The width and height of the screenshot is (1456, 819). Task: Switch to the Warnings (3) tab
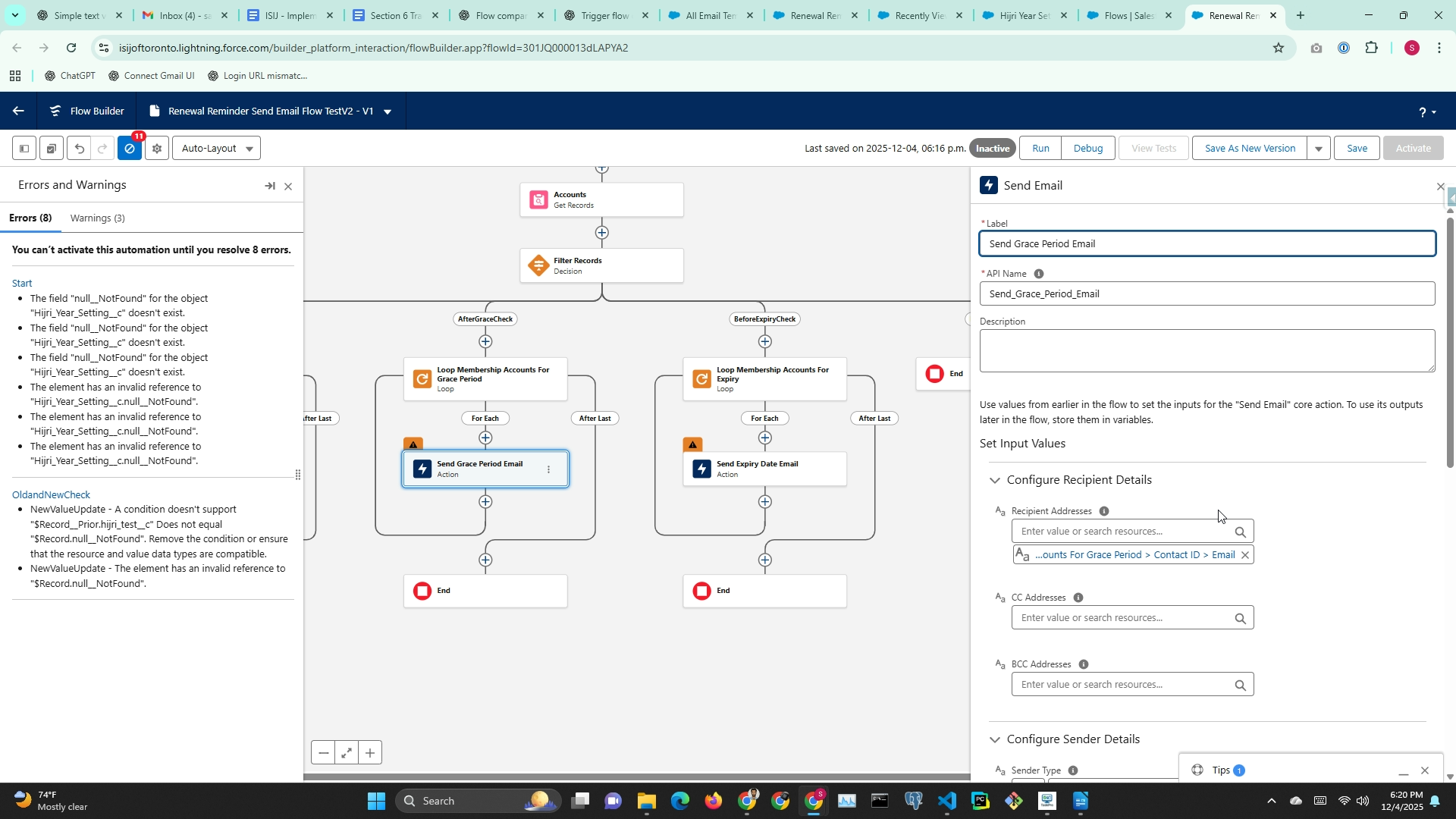pos(97,218)
